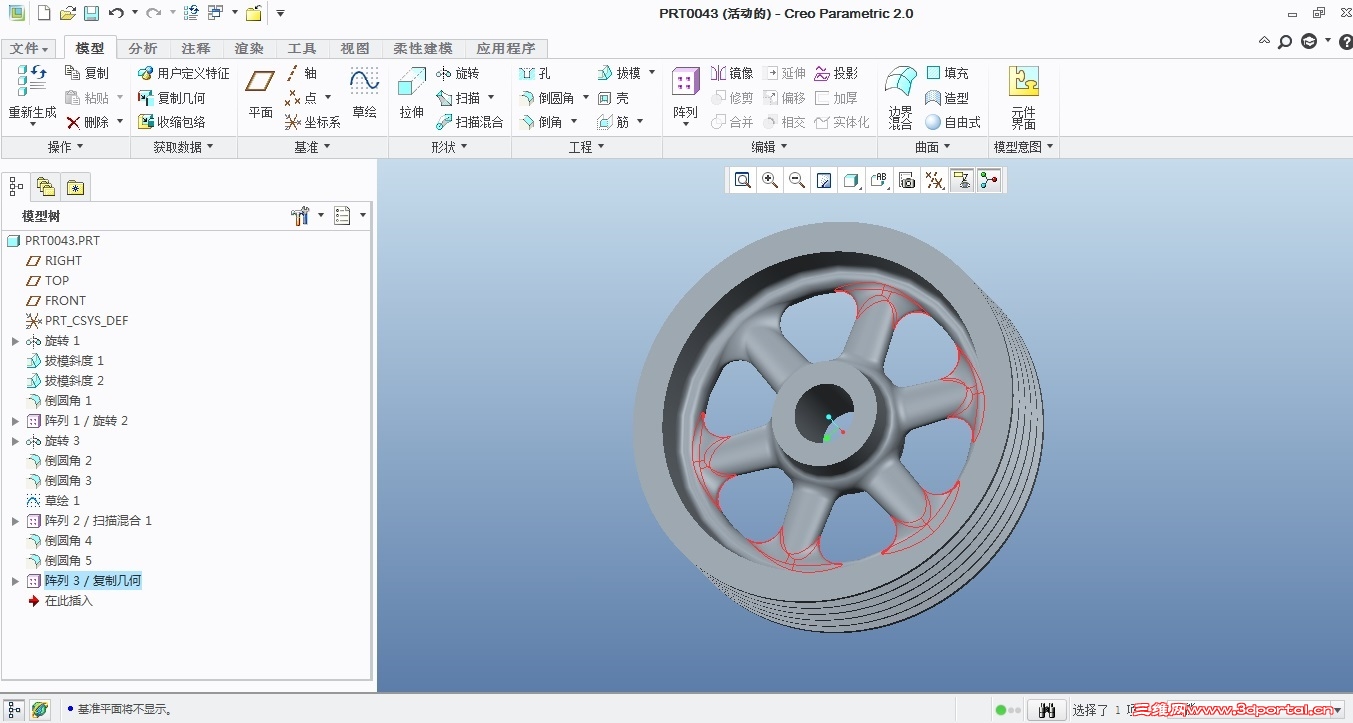
Task: Switch to the Tools (工具) tab
Action: (302, 48)
